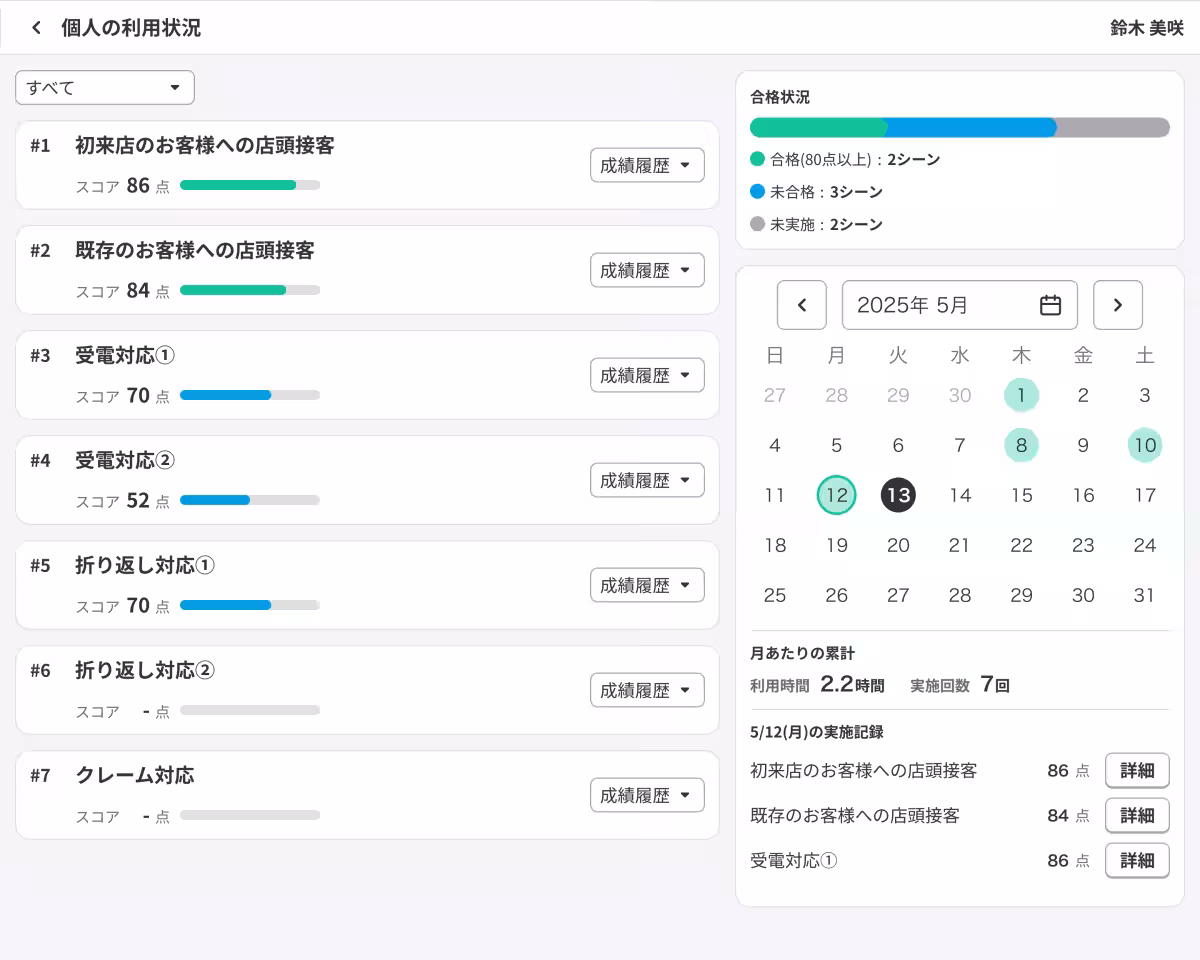1200x960 pixels.
Task: Expand 成績履歴 for 受電対応②
Action: [647, 480]
